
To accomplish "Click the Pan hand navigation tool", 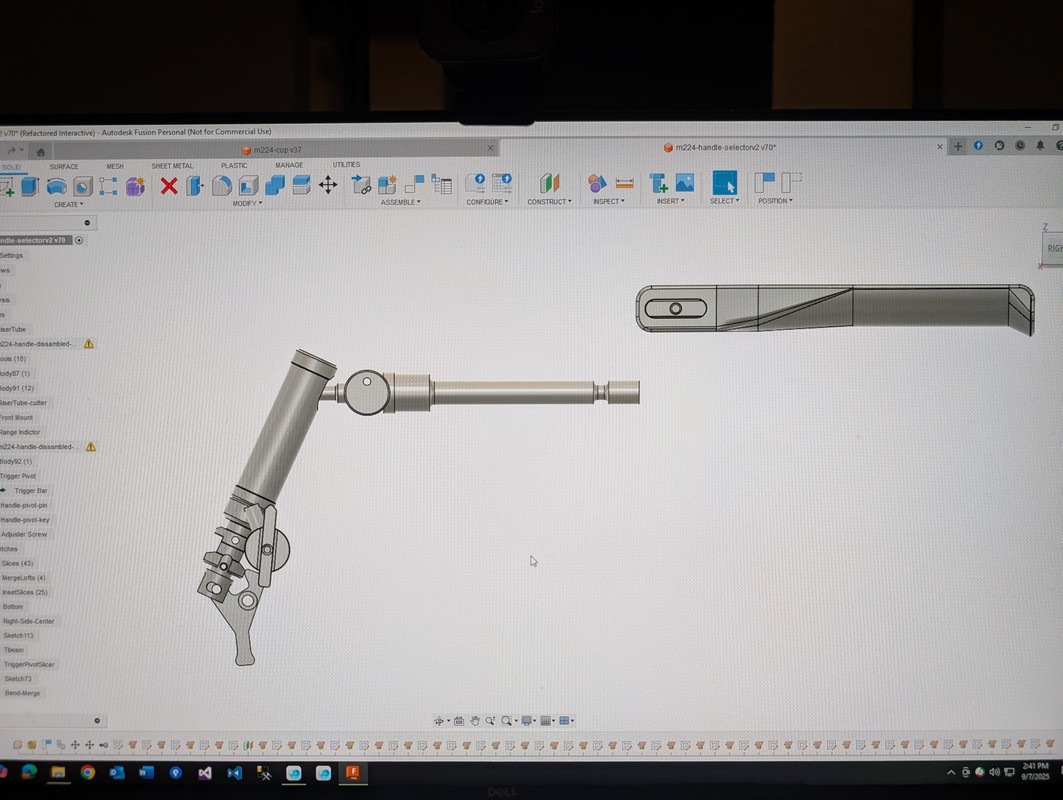I will tap(475, 721).
